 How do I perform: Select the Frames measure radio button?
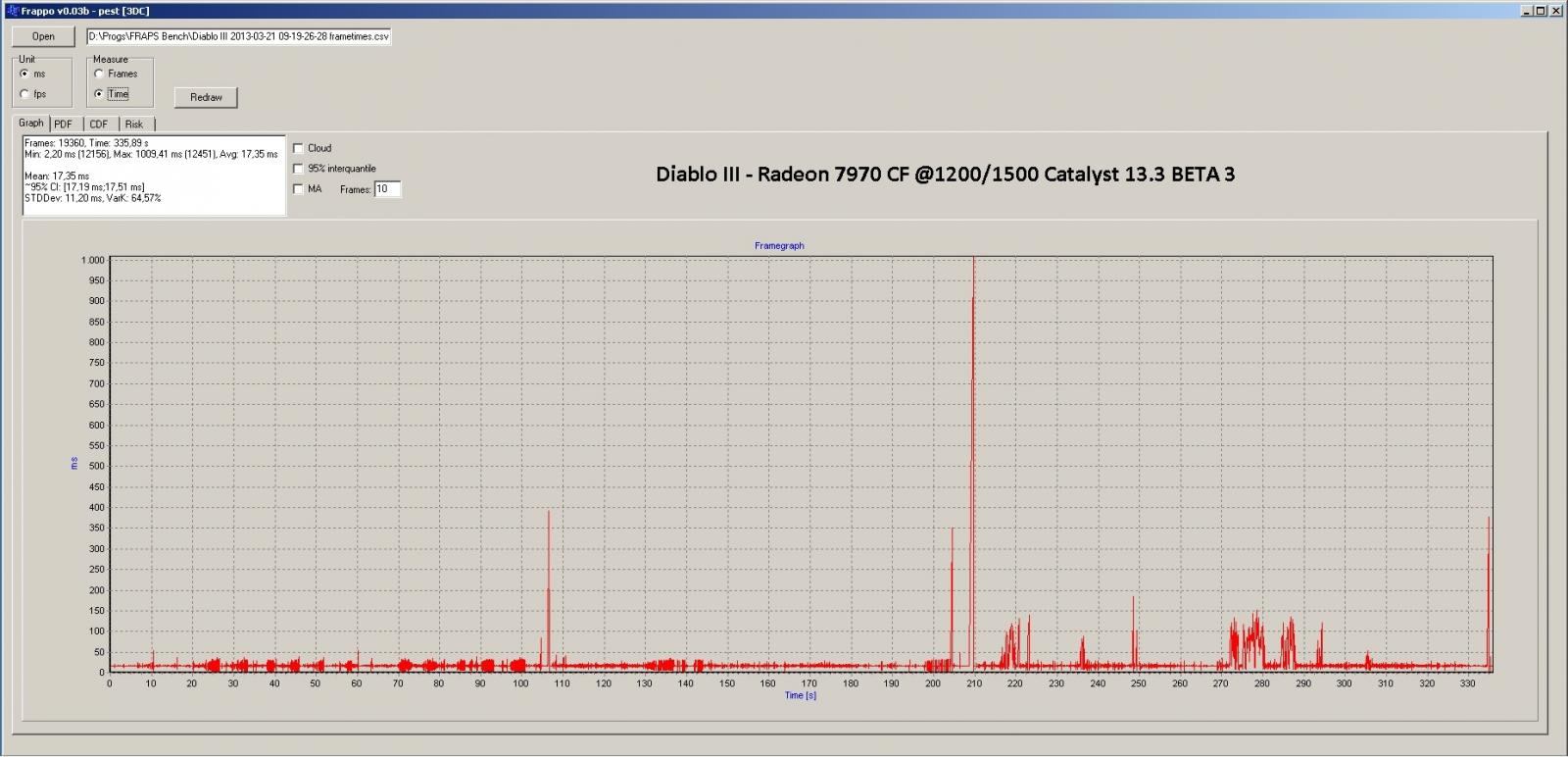[x=99, y=74]
